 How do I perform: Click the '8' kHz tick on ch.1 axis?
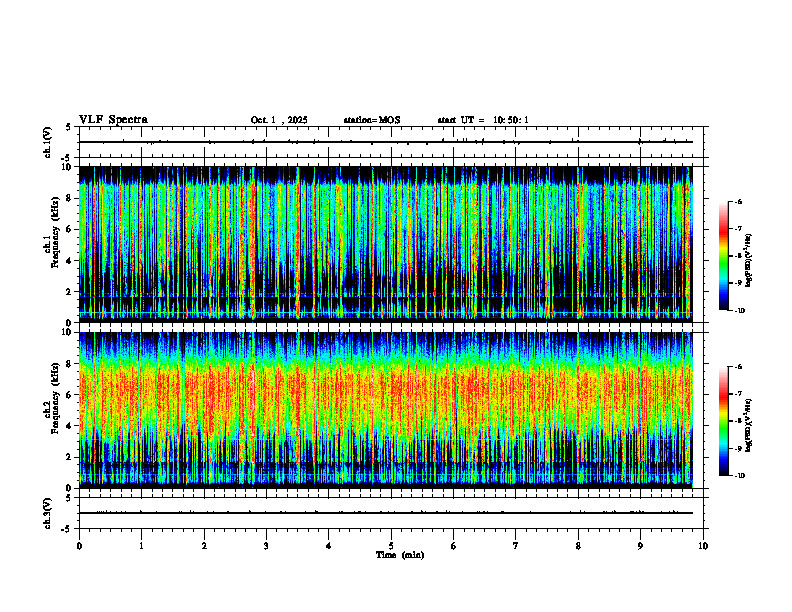[70, 198]
